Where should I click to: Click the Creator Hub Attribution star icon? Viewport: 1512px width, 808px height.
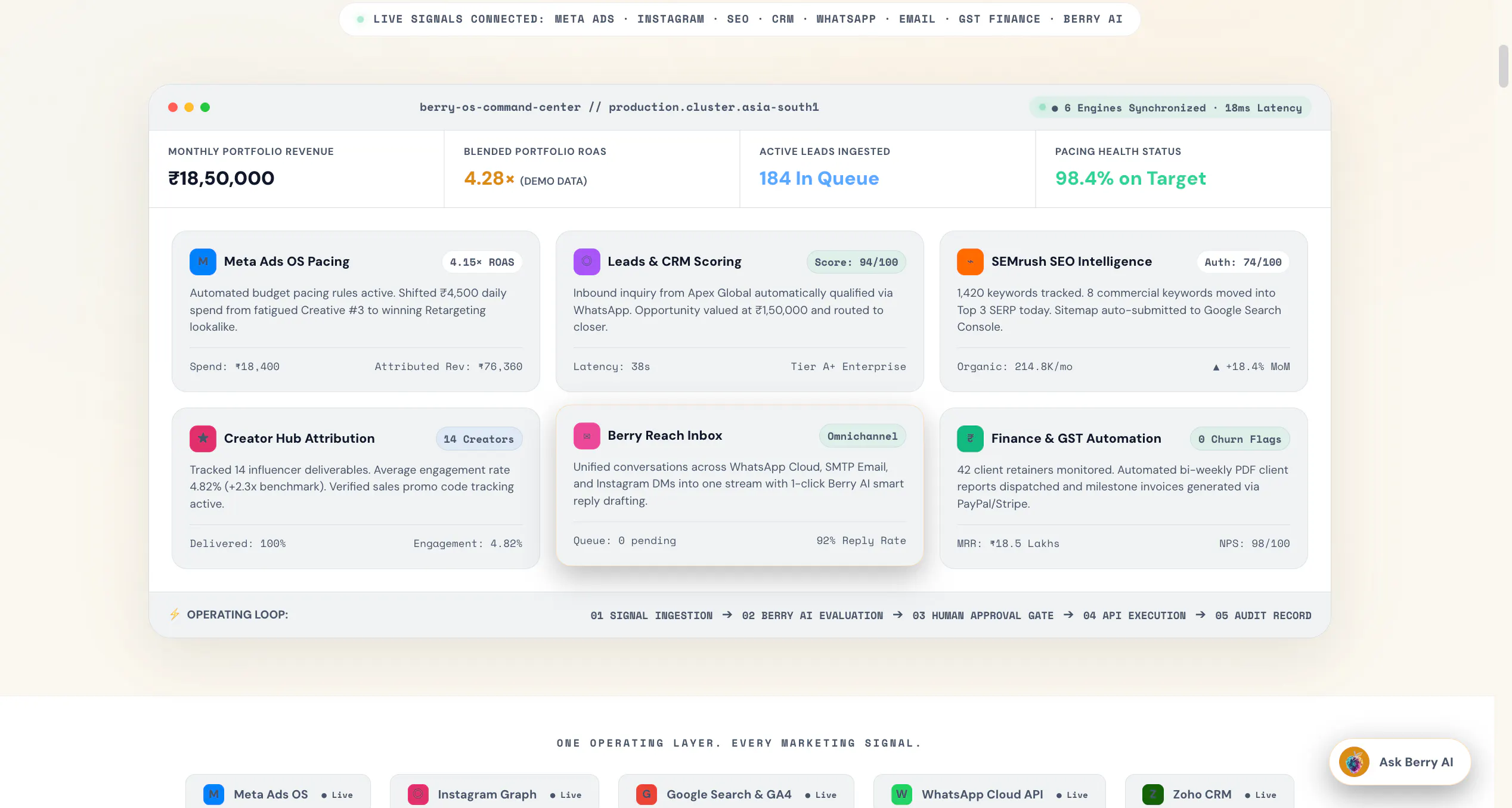pyautogui.click(x=203, y=439)
